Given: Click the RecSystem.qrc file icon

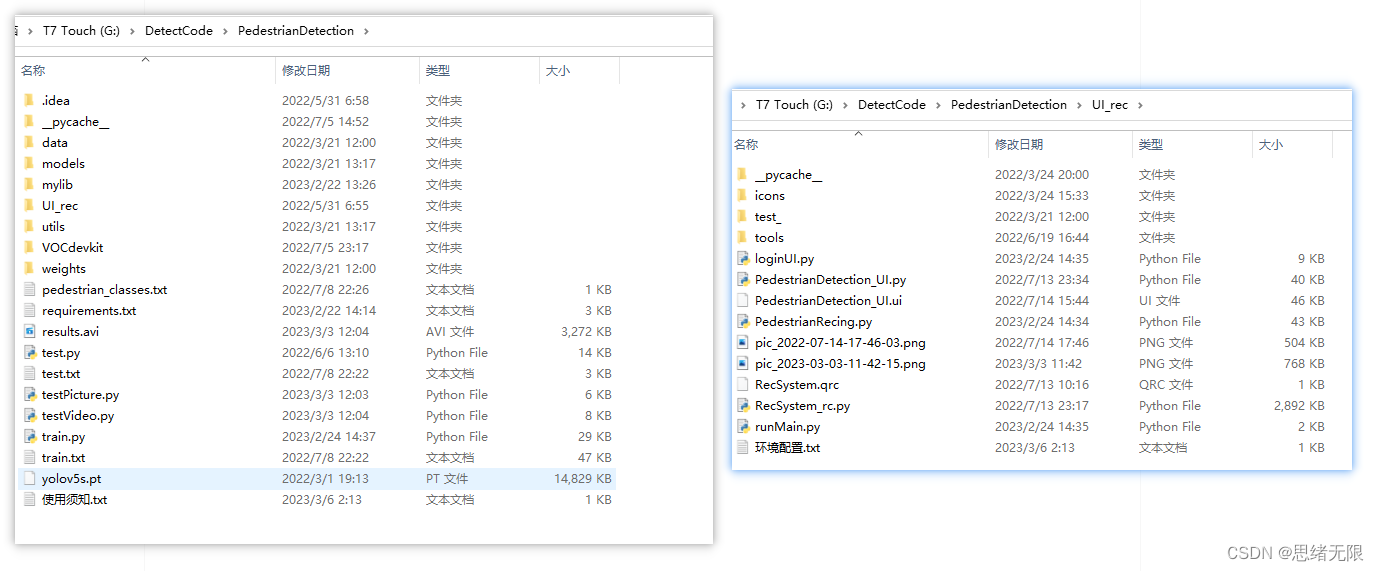Looking at the screenshot, I should 742,384.
